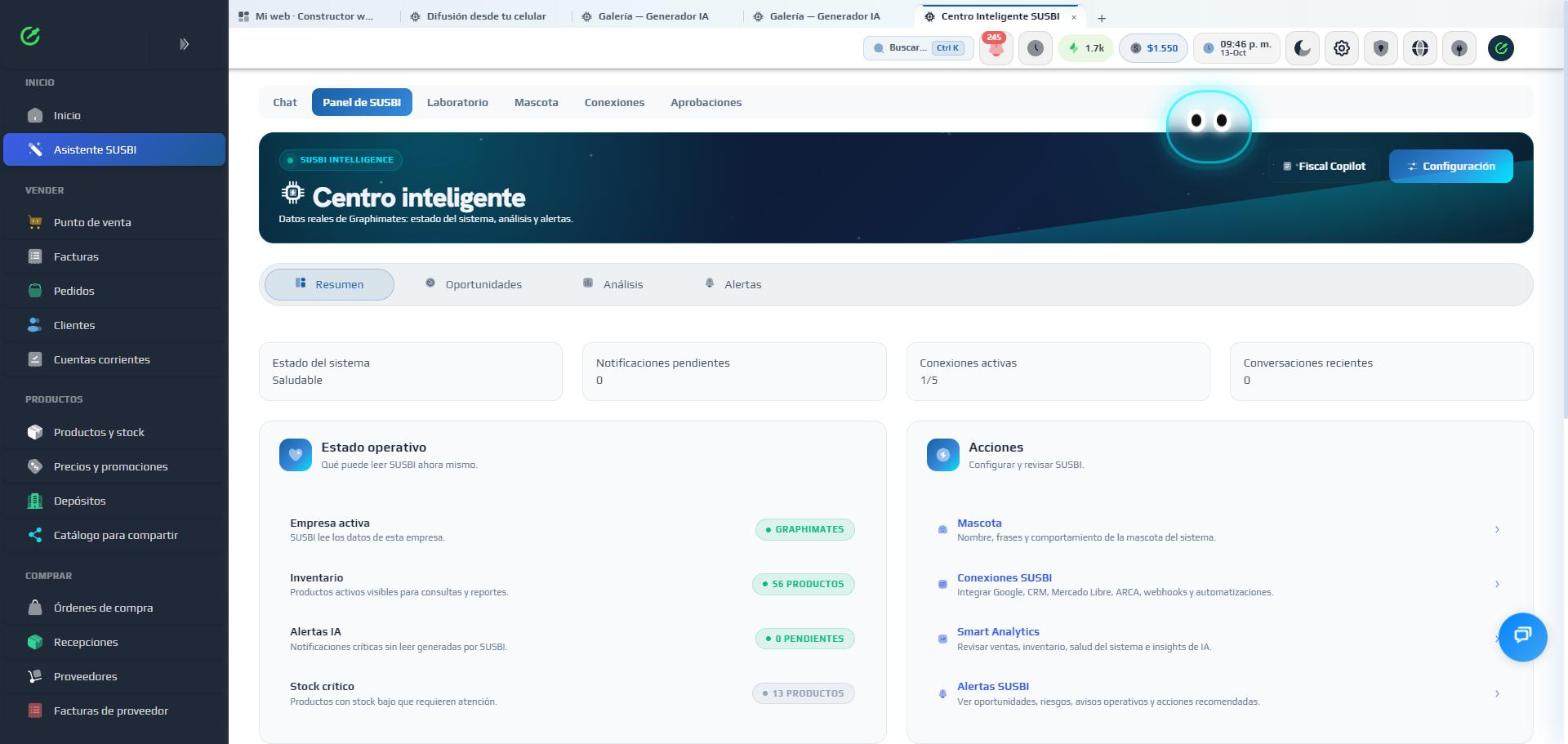
Task: Open the floating chat bubble button
Action: pos(1523,637)
